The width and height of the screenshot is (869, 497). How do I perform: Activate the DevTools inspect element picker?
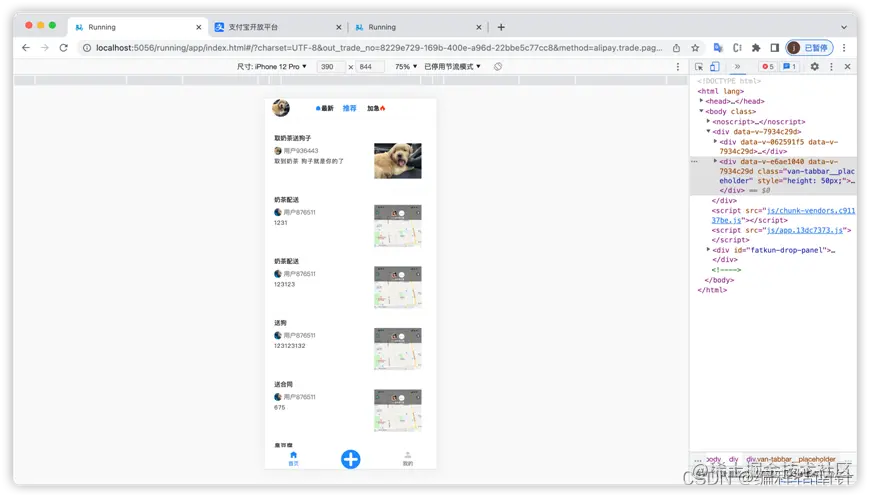(x=699, y=66)
